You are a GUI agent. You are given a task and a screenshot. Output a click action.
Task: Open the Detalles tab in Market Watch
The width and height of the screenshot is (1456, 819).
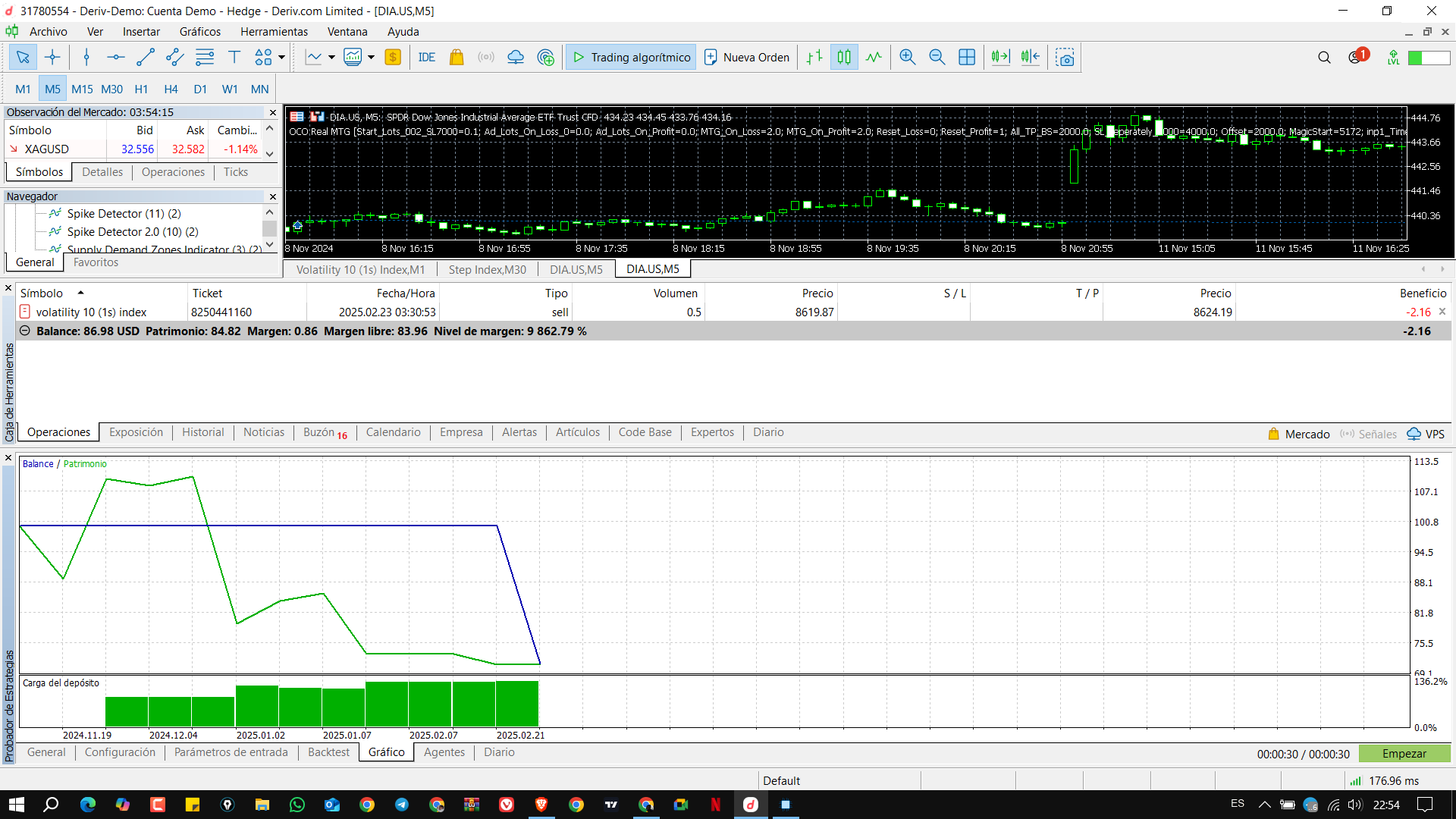coord(102,172)
